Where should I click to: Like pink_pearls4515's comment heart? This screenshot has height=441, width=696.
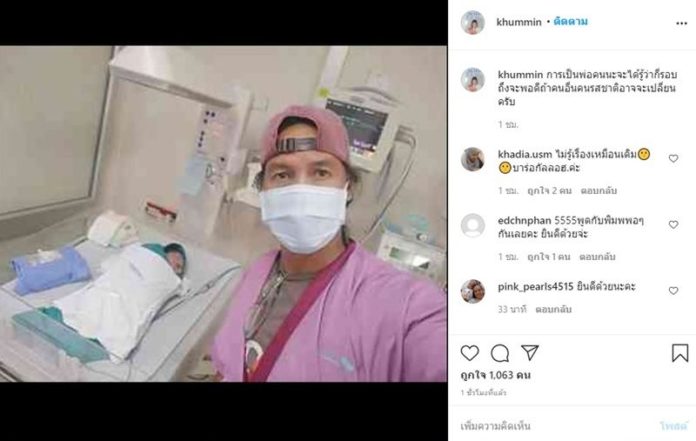pos(673,291)
